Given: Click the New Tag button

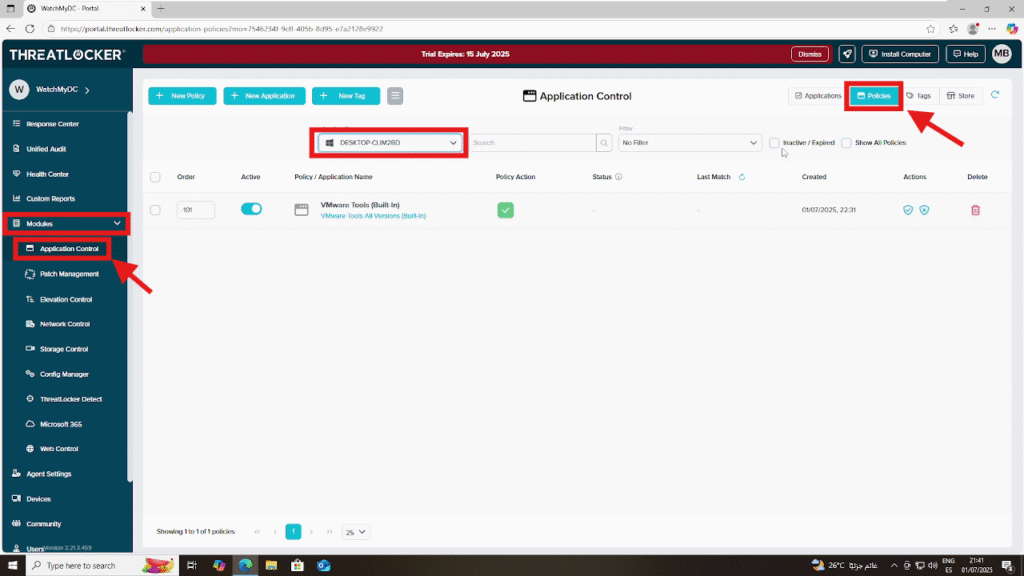Looking at the screenshot, I should coord(345,96).
